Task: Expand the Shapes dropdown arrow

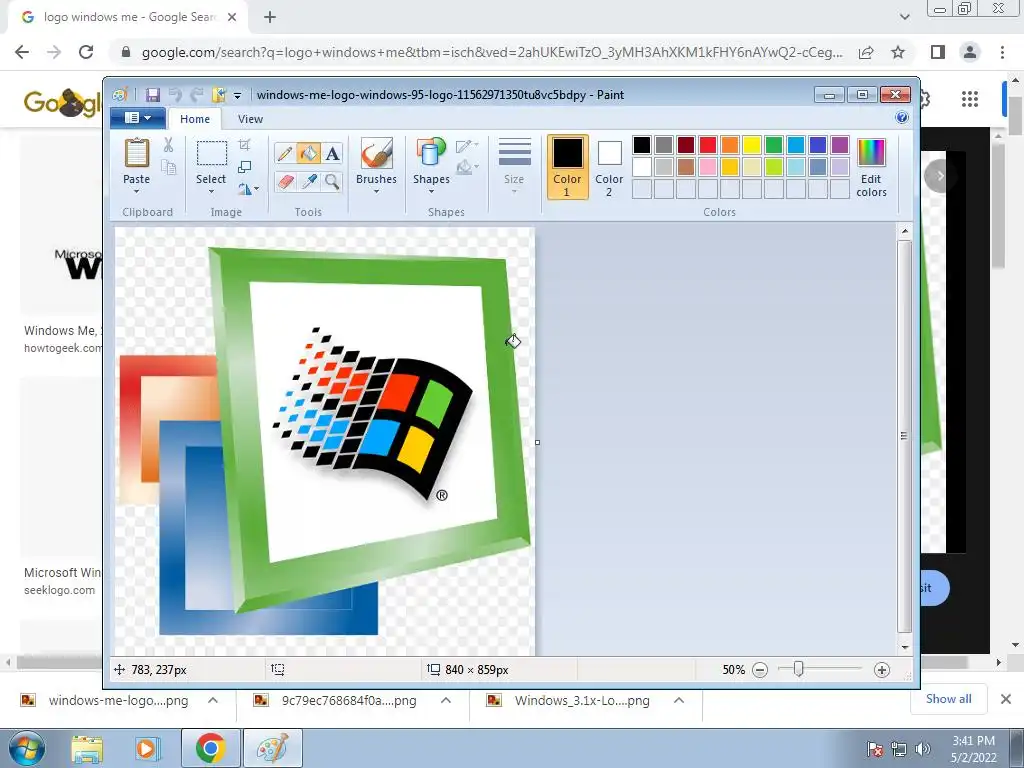Action: [x=431, y=192]
